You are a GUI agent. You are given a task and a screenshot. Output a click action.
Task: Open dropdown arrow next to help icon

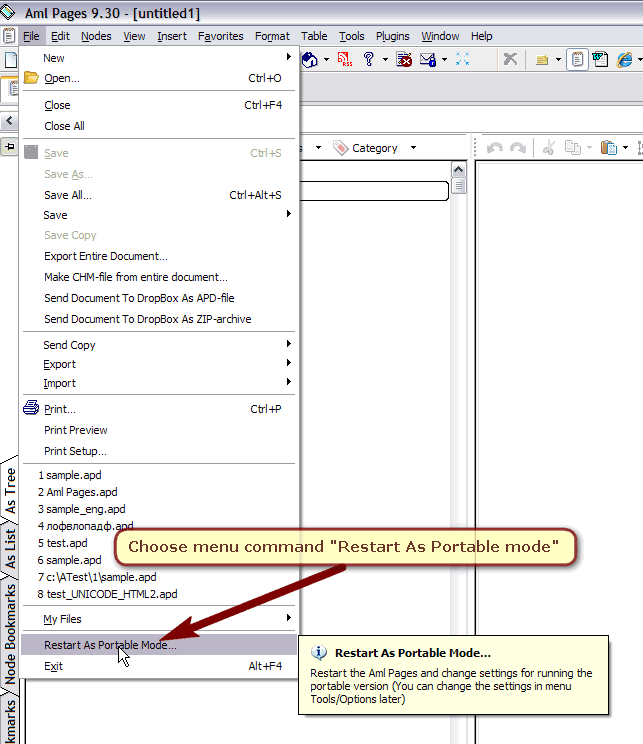385,60
